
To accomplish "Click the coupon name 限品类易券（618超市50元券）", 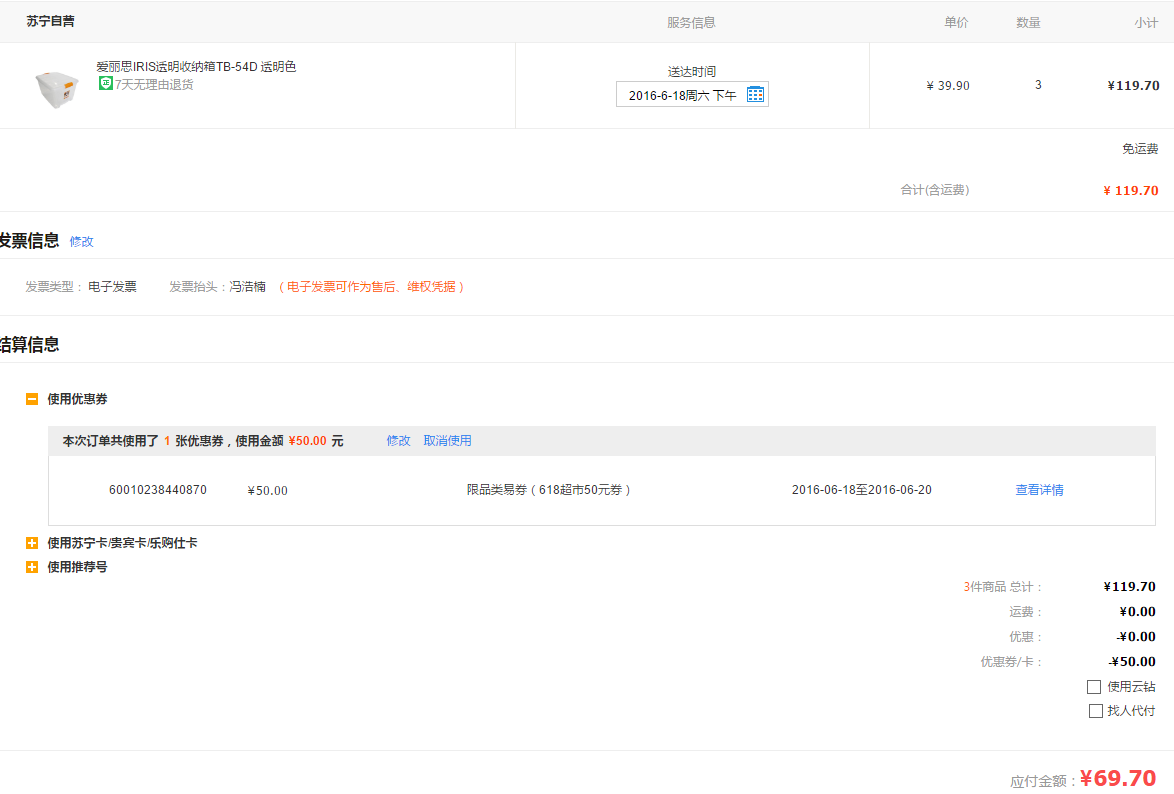I will (x=548, y=490).
